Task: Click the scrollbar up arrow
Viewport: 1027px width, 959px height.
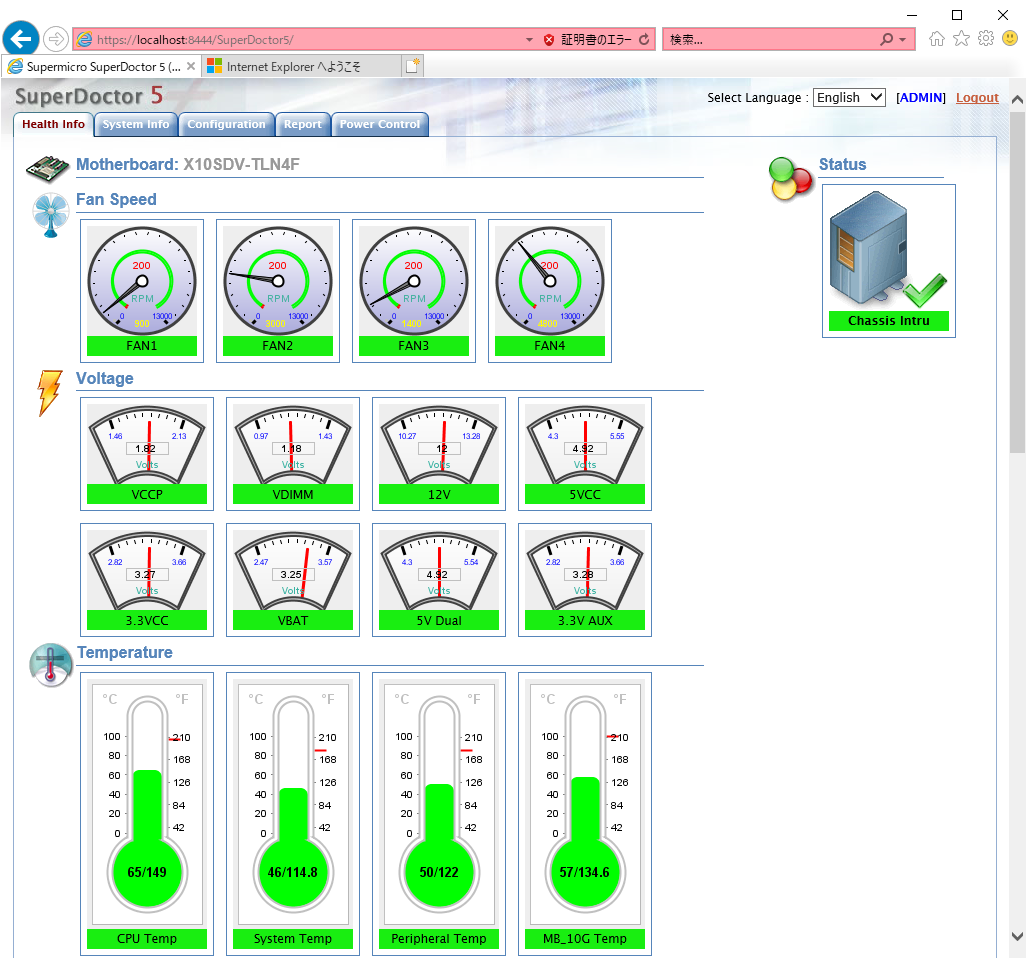Action: 1017,100
